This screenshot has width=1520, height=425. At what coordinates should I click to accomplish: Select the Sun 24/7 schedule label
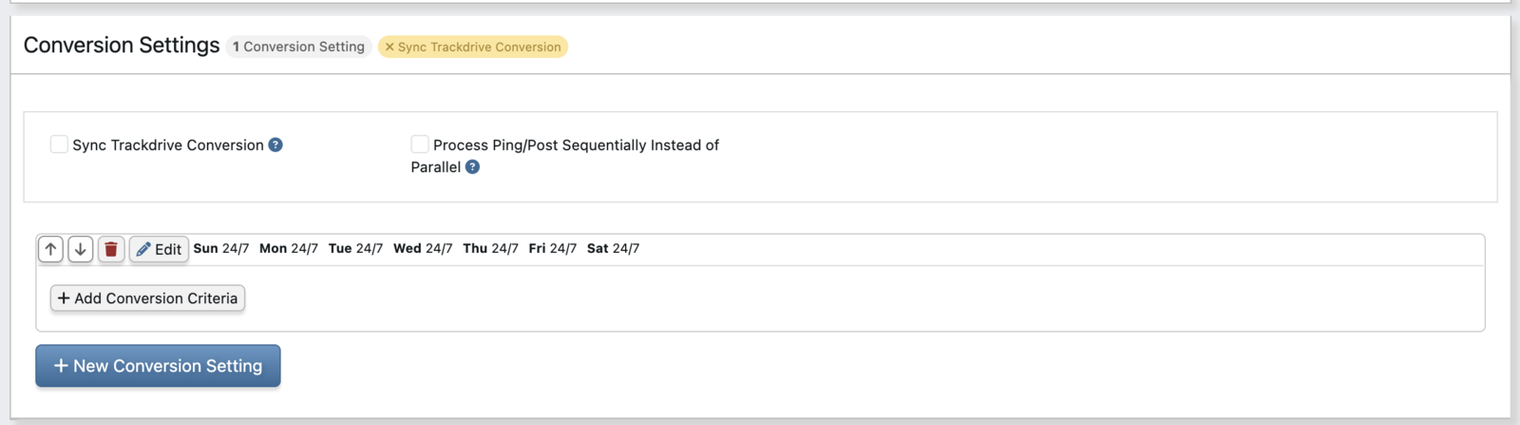221,248
